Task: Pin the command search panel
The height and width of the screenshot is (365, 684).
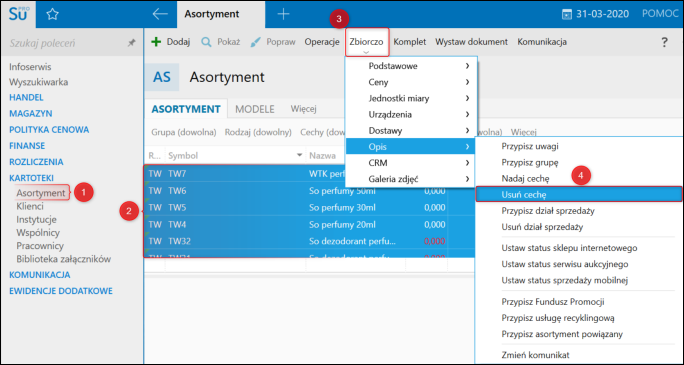Action: click(131, 43)
